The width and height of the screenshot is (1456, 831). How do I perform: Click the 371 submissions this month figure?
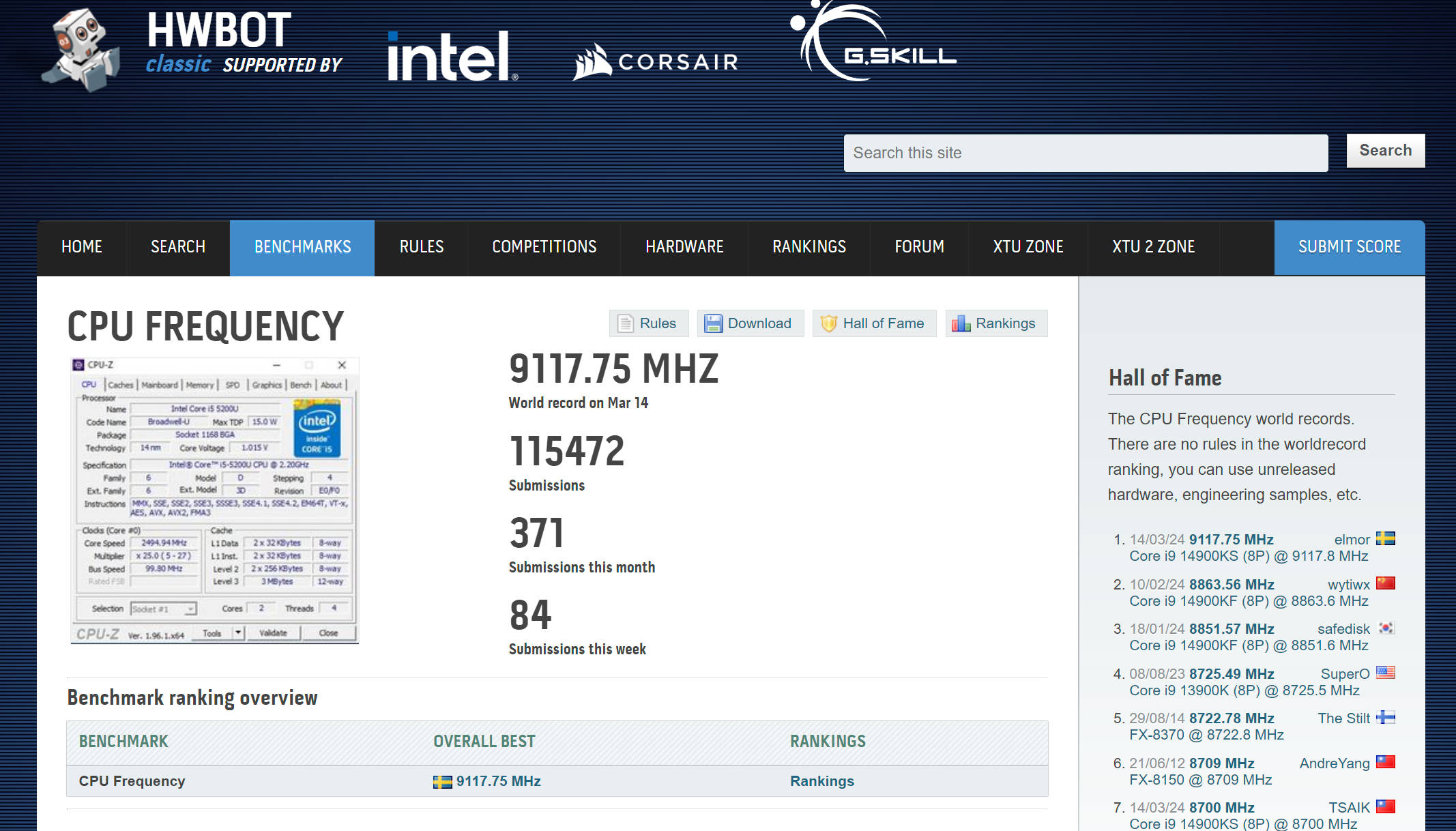pyautogui.click(x=537, y=533)
